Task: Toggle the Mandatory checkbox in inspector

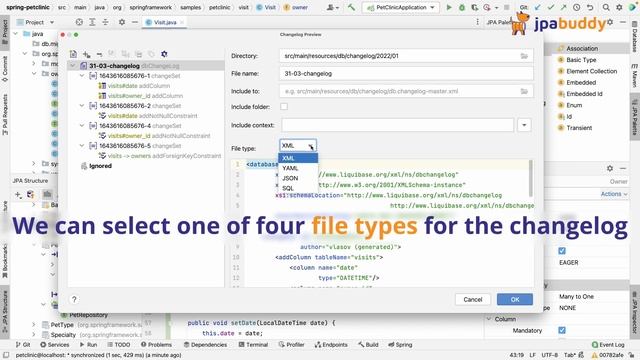Action: pos(562,330)
